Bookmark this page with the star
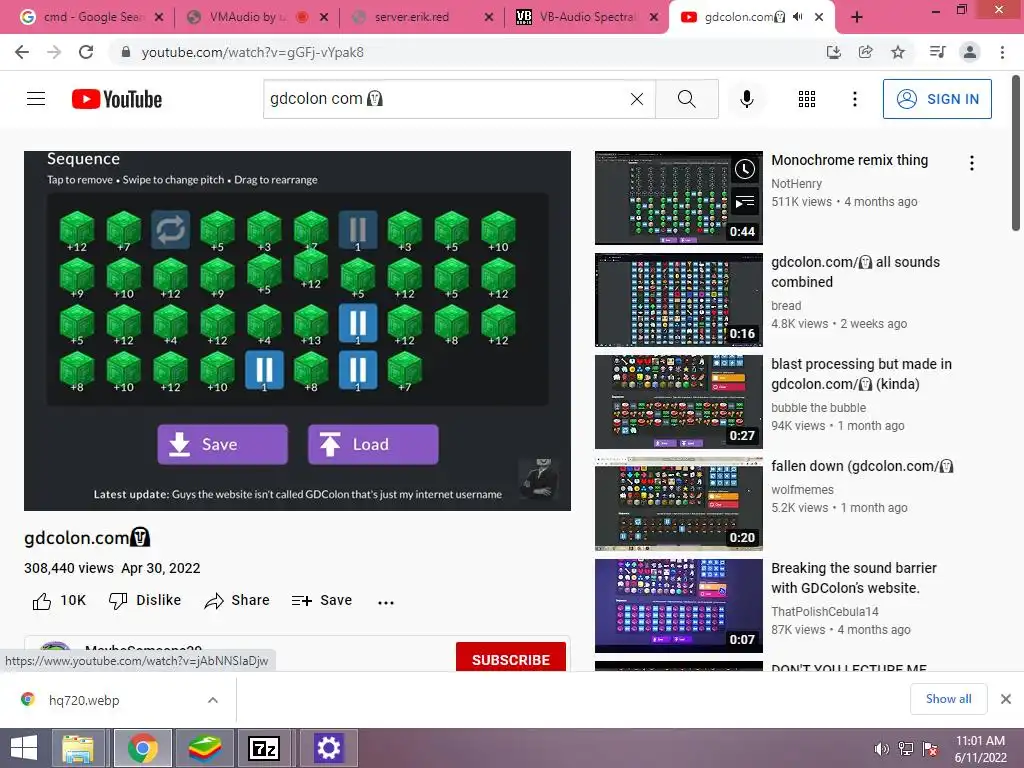 pos(898,52)
